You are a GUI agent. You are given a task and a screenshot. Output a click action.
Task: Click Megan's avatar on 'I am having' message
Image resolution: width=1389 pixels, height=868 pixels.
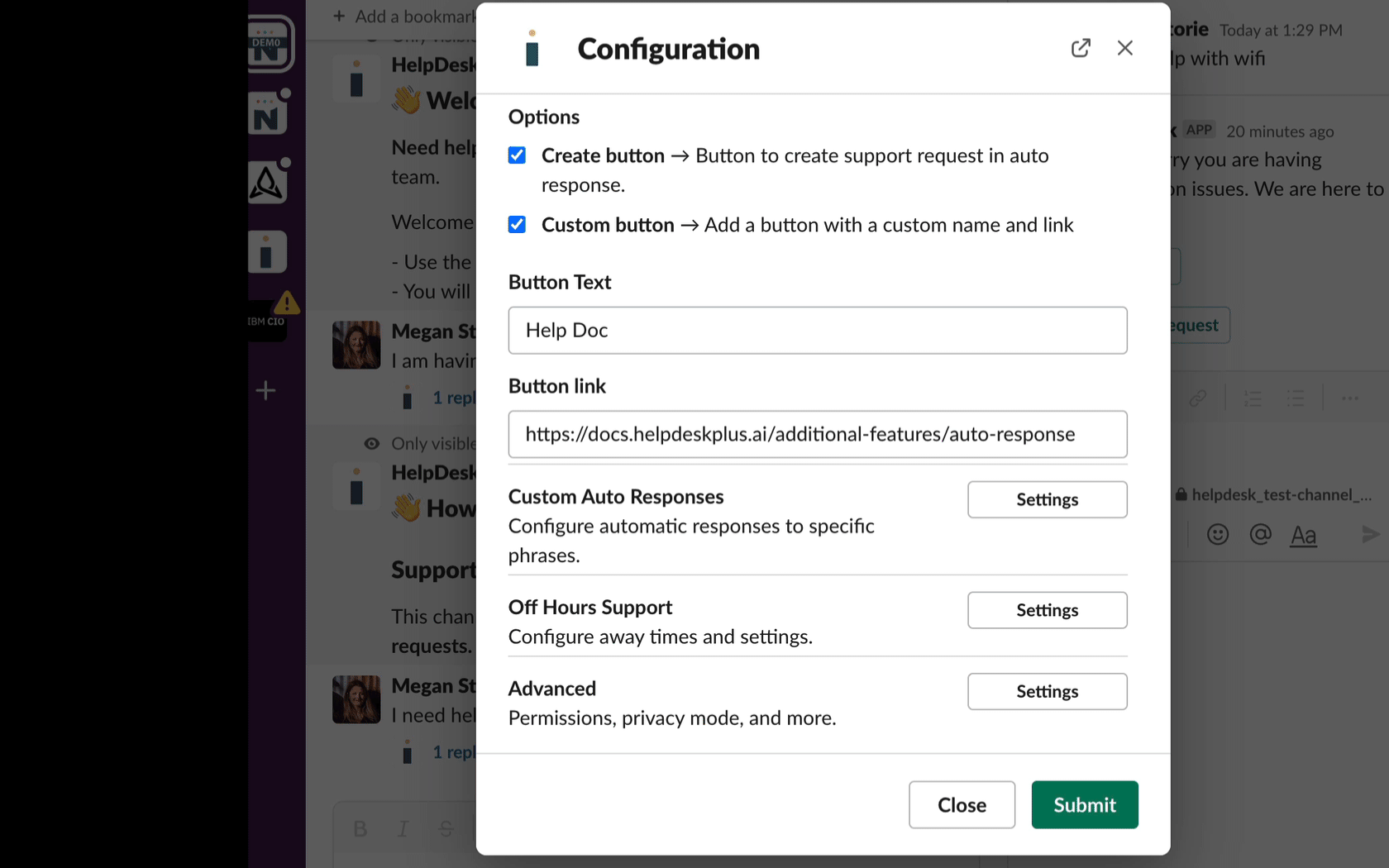(356, 345)
